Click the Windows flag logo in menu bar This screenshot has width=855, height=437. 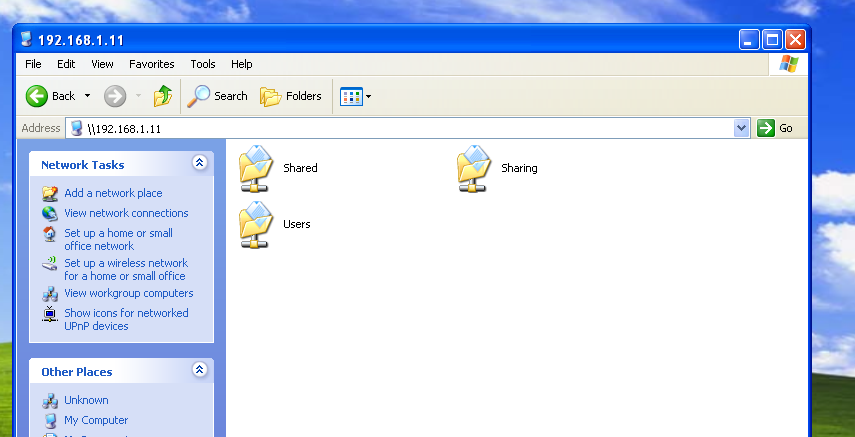788,64
